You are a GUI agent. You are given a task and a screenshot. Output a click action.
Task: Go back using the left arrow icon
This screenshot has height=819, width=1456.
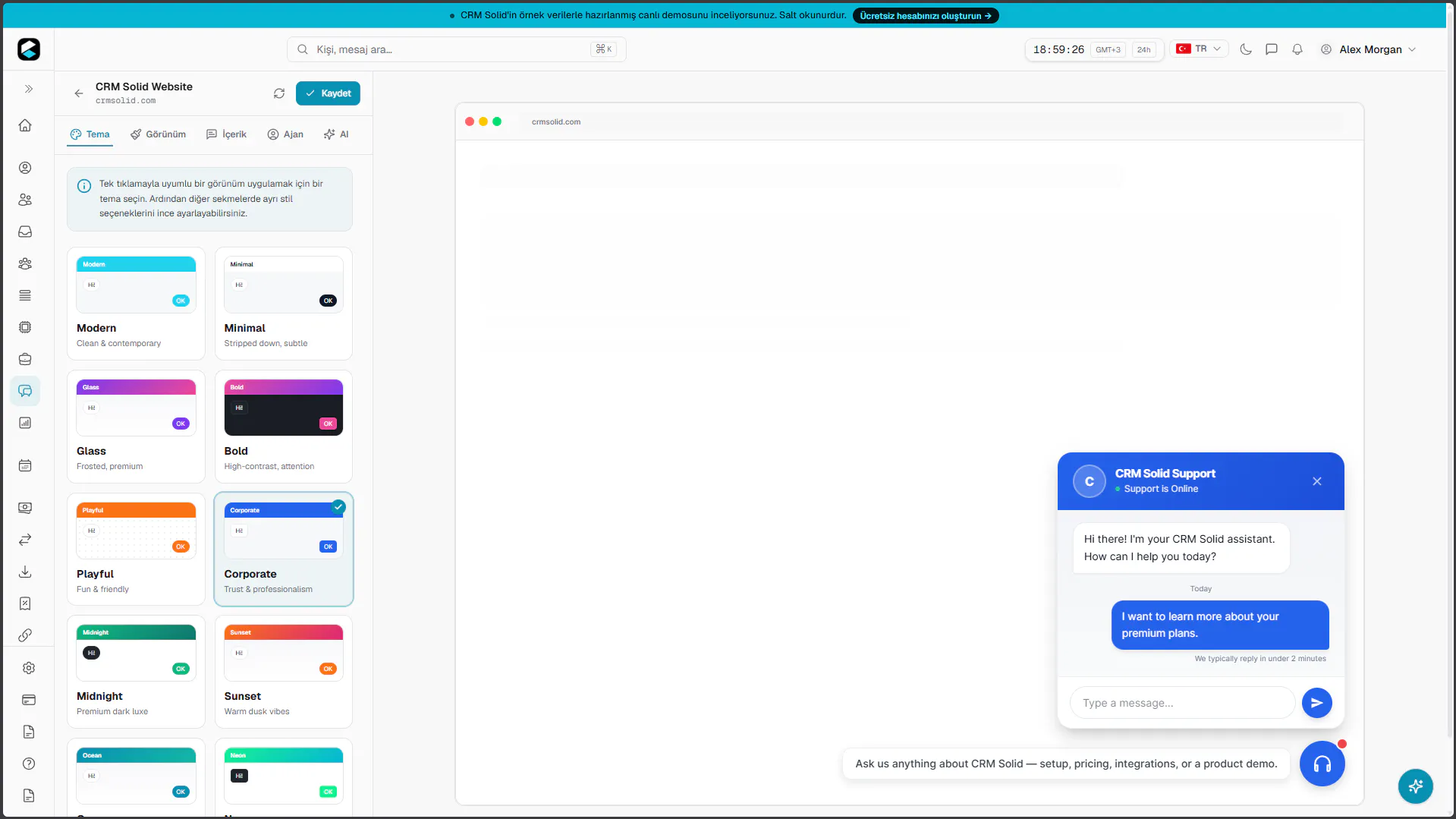79,93
